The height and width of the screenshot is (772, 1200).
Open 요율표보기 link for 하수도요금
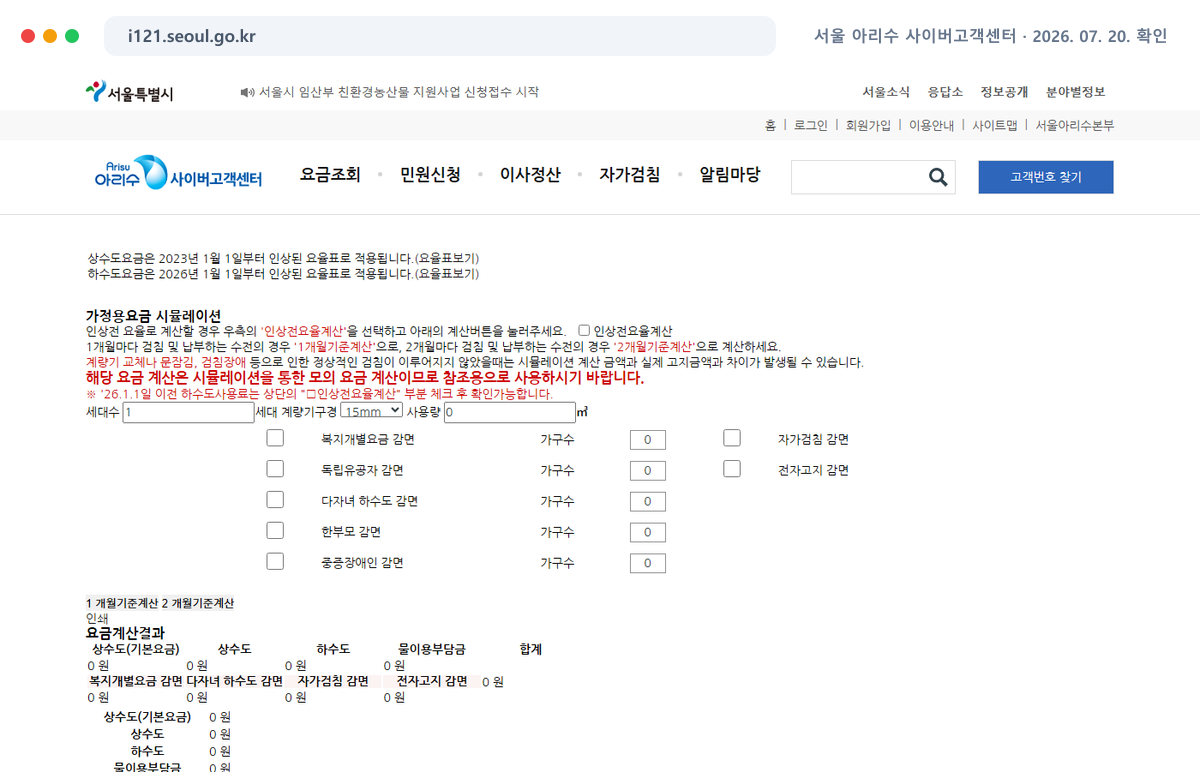(447, 273)
